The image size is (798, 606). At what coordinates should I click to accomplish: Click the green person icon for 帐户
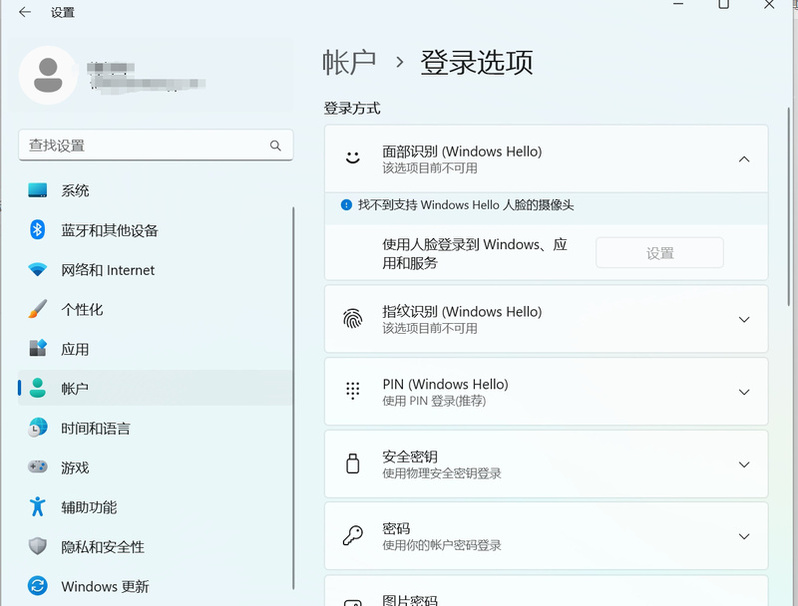(38, 388)
